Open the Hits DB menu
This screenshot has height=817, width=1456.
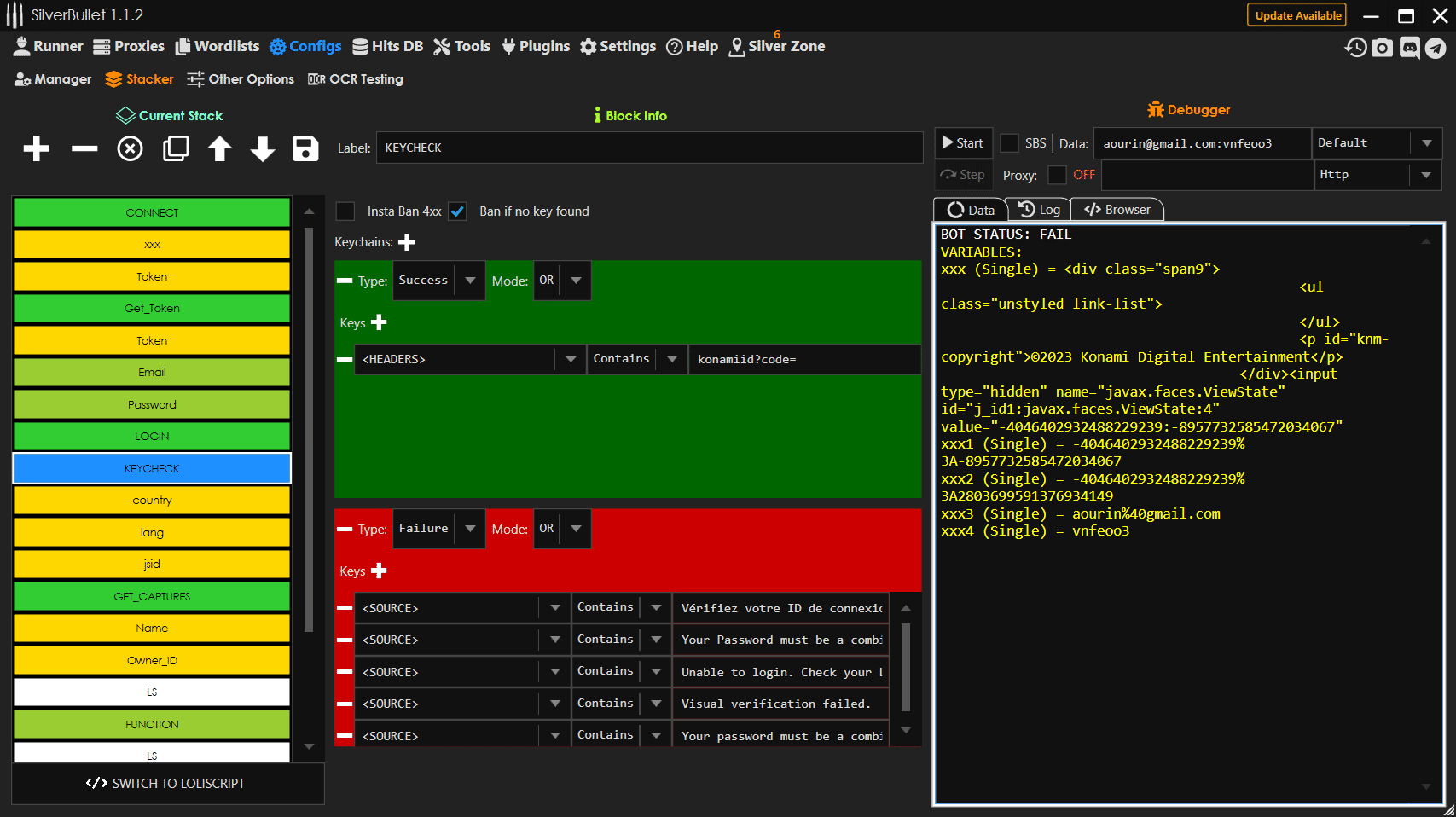(x=388, y=46)
